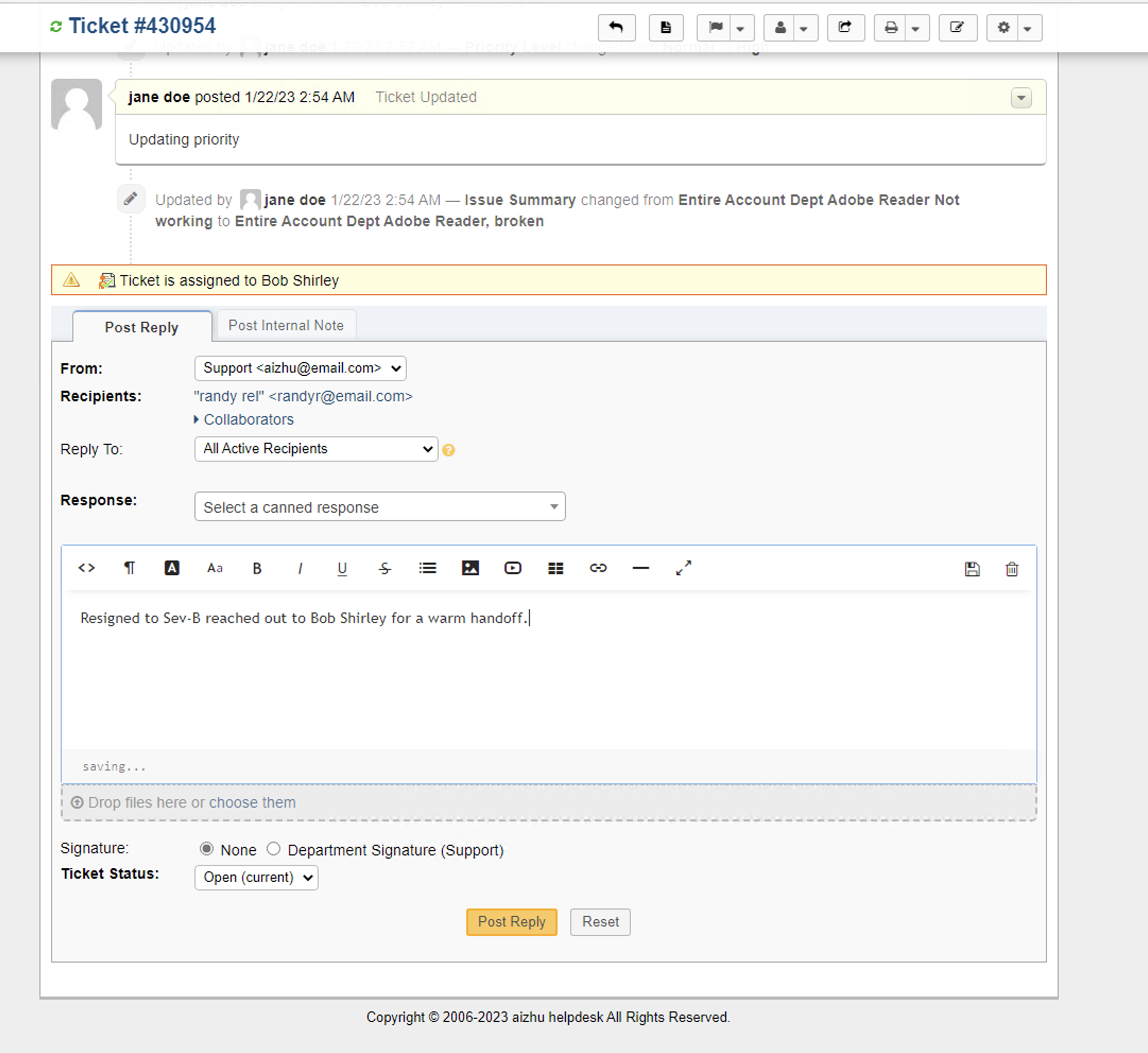The height and width of the screenshot is (1053, 1148).
Task: Click the Reset button
Action: pyautogui.click(x=599, y=921)
